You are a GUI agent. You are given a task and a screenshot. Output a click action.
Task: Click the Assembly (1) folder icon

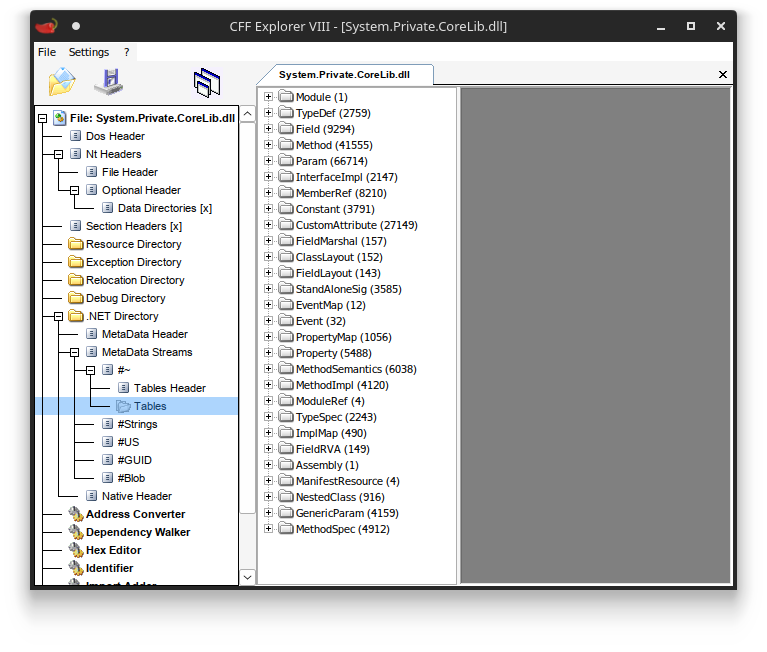286,465
